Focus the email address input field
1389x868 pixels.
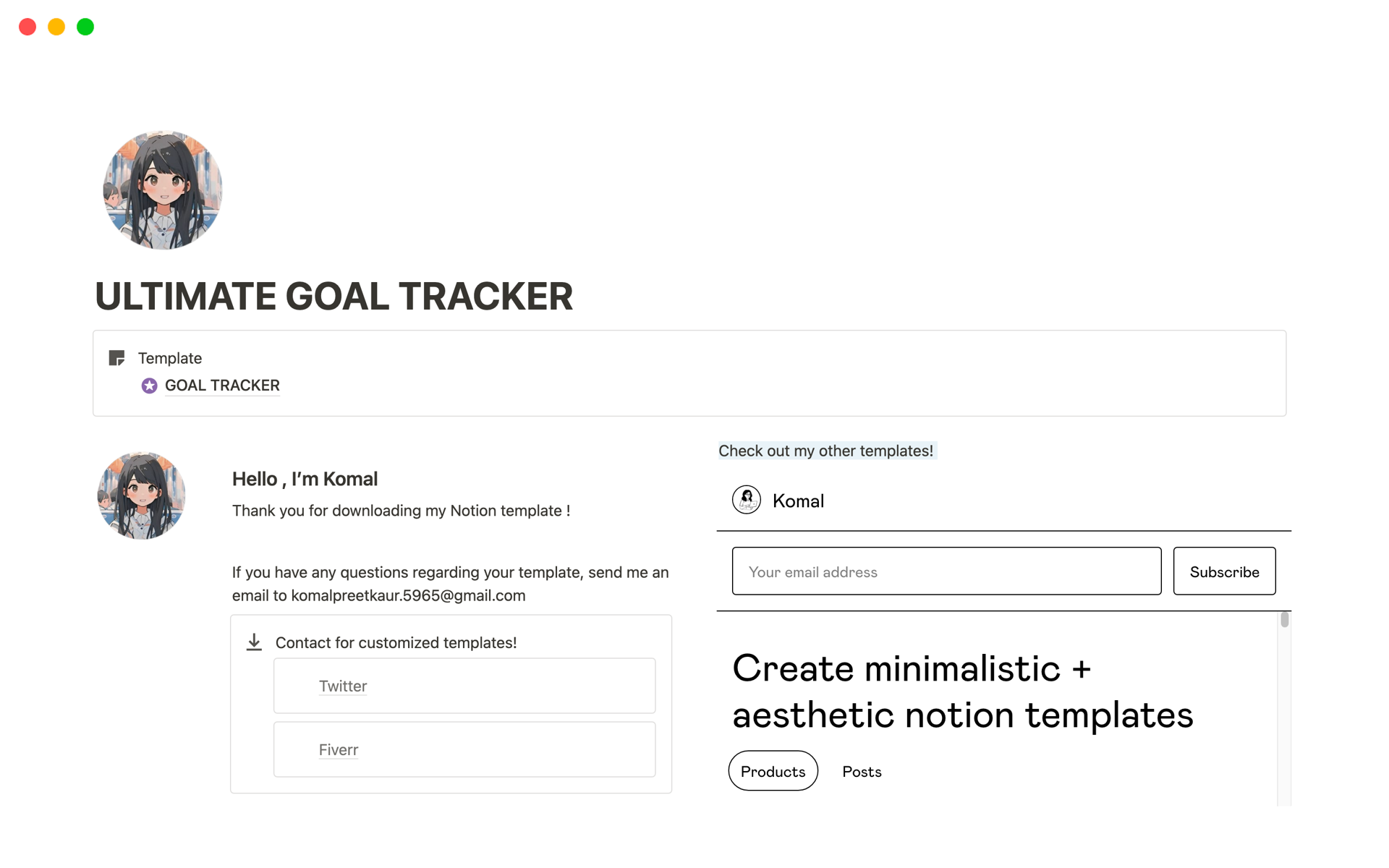pos(946,571)
